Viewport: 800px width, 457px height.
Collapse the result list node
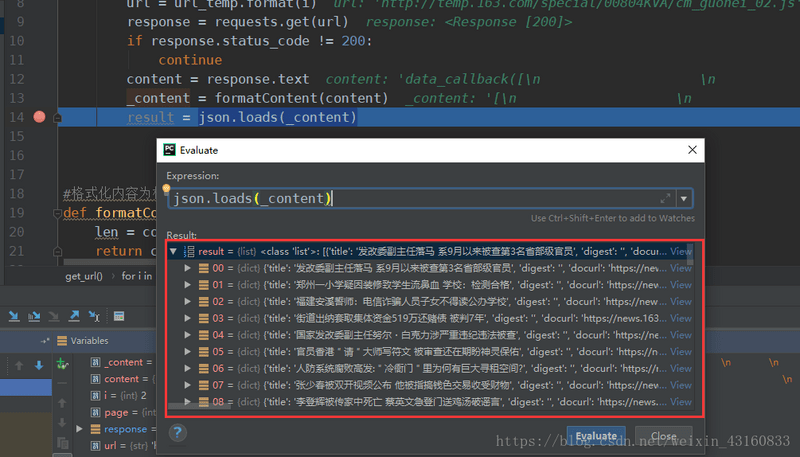click(173, 251)
